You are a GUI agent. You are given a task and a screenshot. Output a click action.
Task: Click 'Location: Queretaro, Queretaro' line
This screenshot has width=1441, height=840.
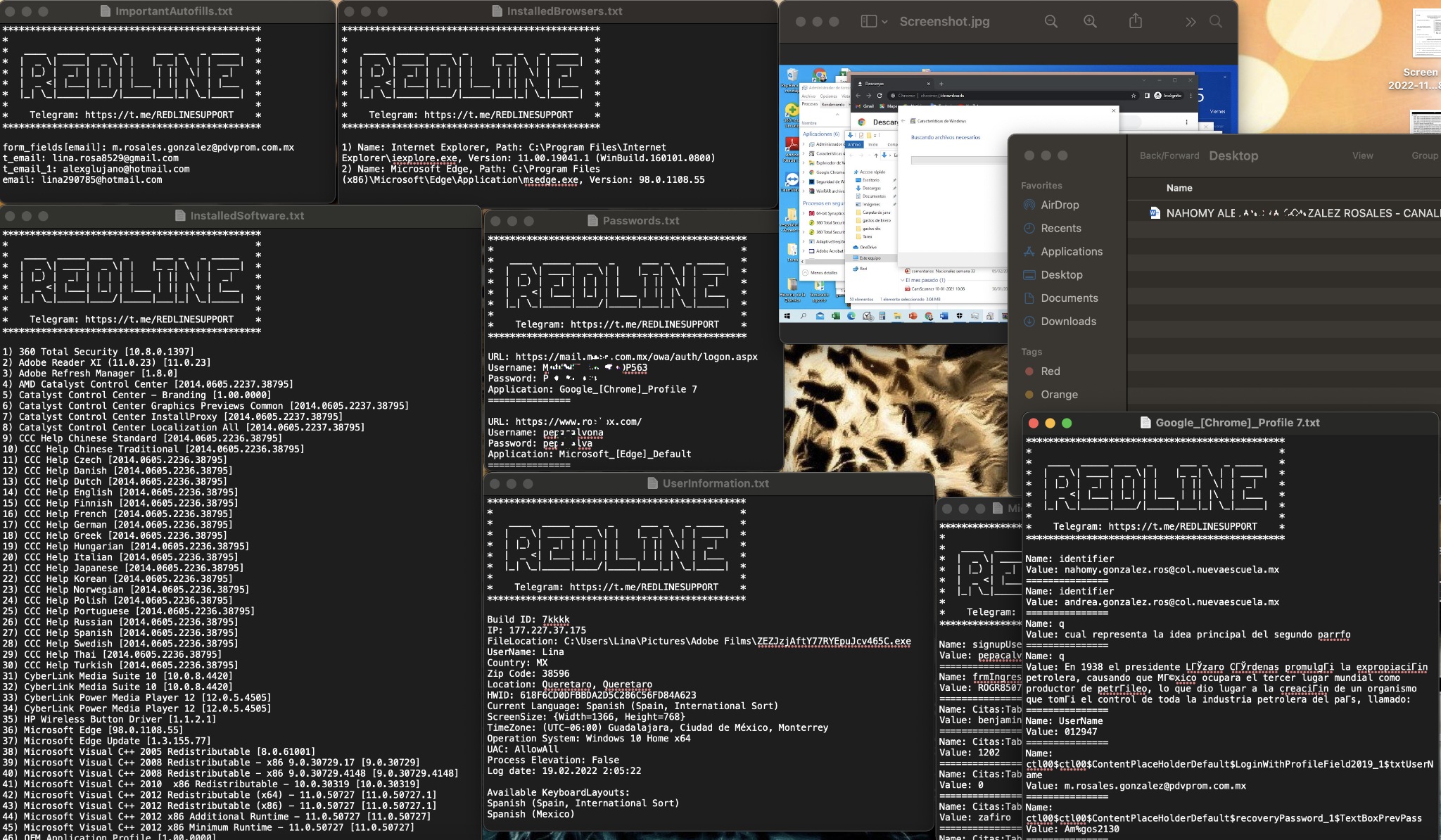point(570,685)
